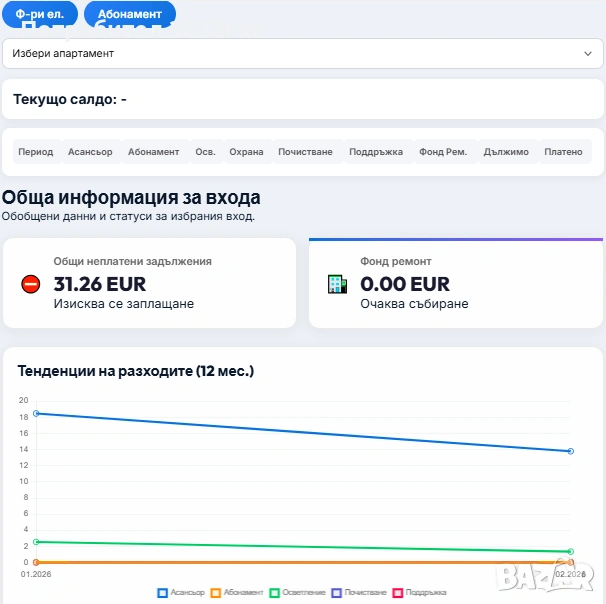
Task: Click the repair fund building icon
Action: [x=337, y=284]
